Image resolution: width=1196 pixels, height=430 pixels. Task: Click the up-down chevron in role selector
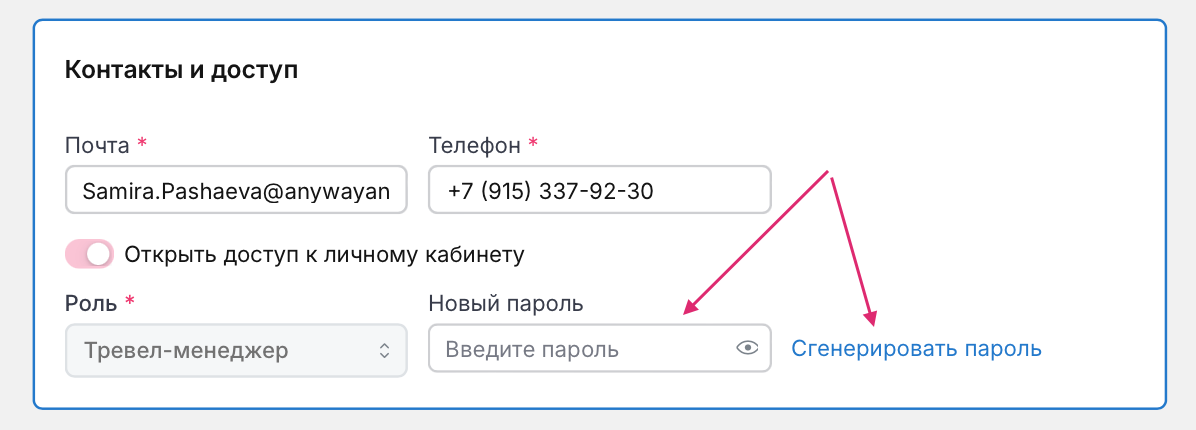[x=383, y=350]
